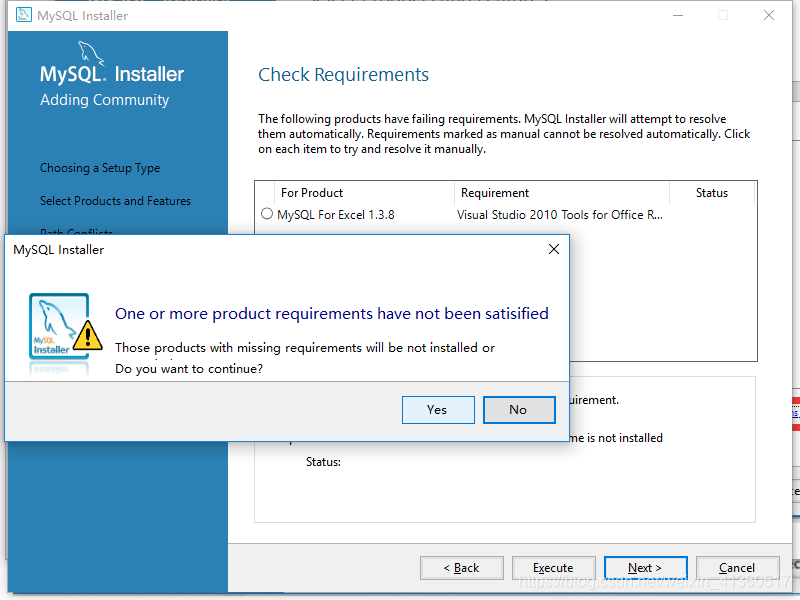800x600 pixels.
Task: Decline with the No button in dialog
Action: (519, 410)
